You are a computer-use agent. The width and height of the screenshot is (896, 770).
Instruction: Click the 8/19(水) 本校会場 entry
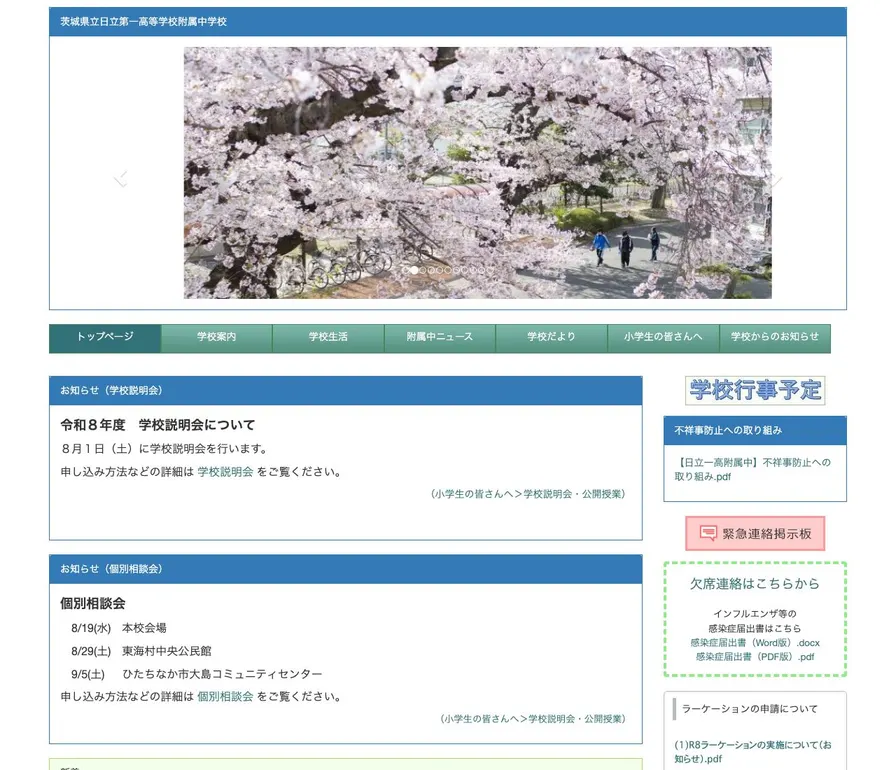point(119,628)
